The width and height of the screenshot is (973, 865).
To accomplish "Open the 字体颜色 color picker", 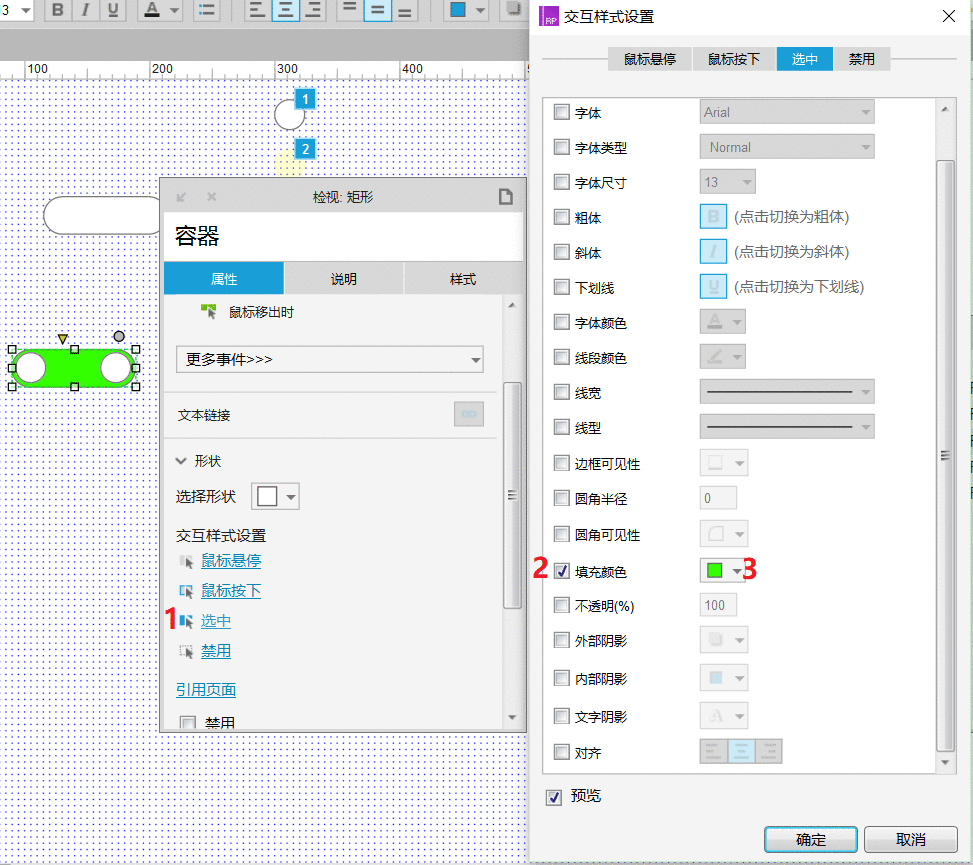I will point(722,322).
